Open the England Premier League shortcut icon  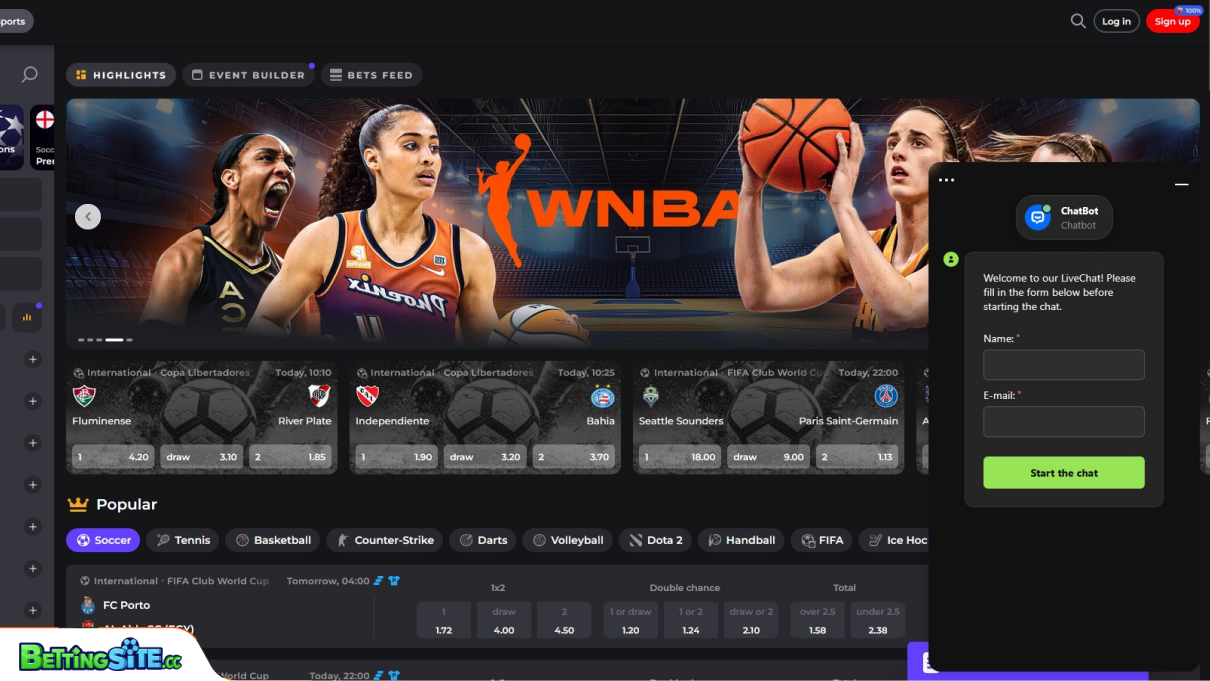[44, 137]
